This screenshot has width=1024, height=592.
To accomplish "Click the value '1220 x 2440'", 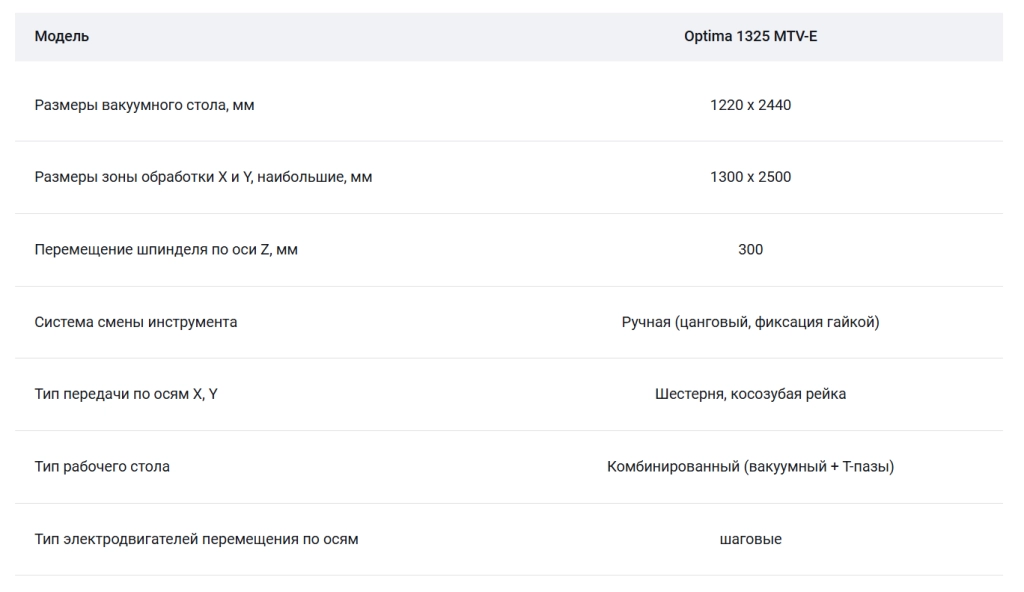I will 750,105.
